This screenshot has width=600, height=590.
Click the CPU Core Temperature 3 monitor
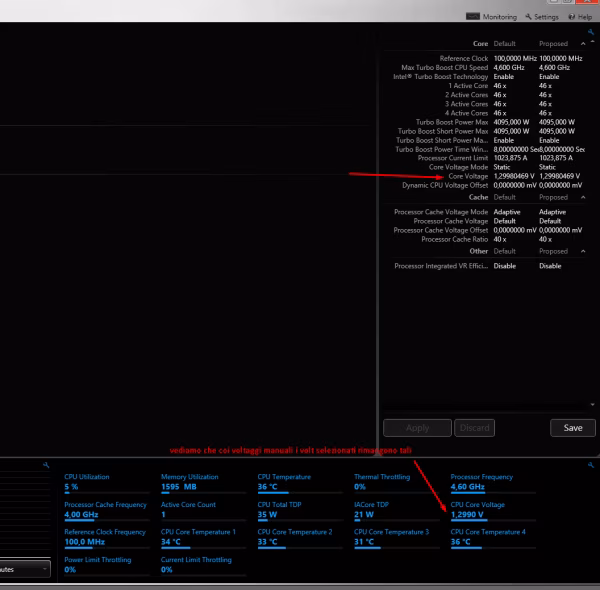(396, 538)
